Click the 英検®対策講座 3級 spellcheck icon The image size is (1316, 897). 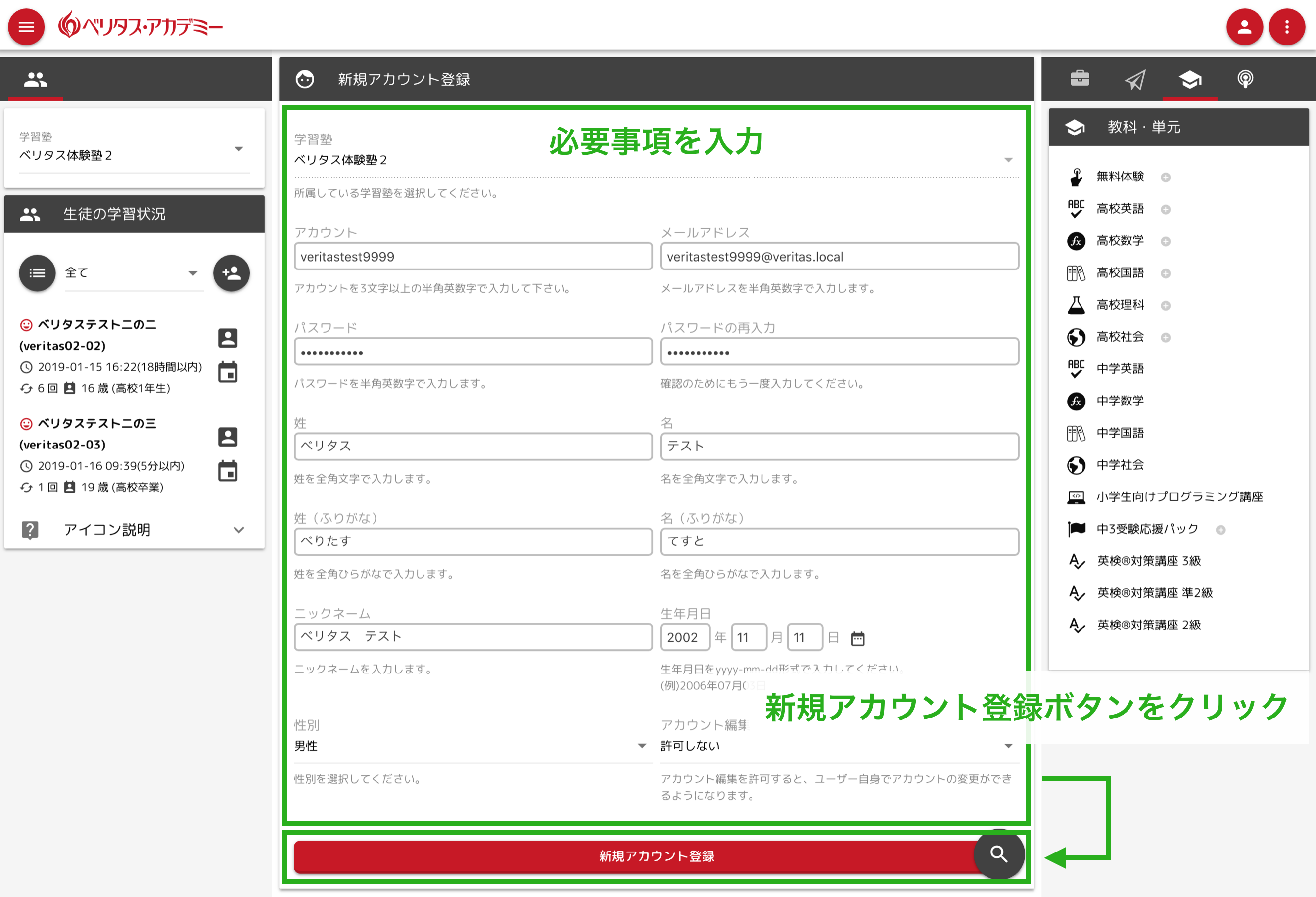1076,561
